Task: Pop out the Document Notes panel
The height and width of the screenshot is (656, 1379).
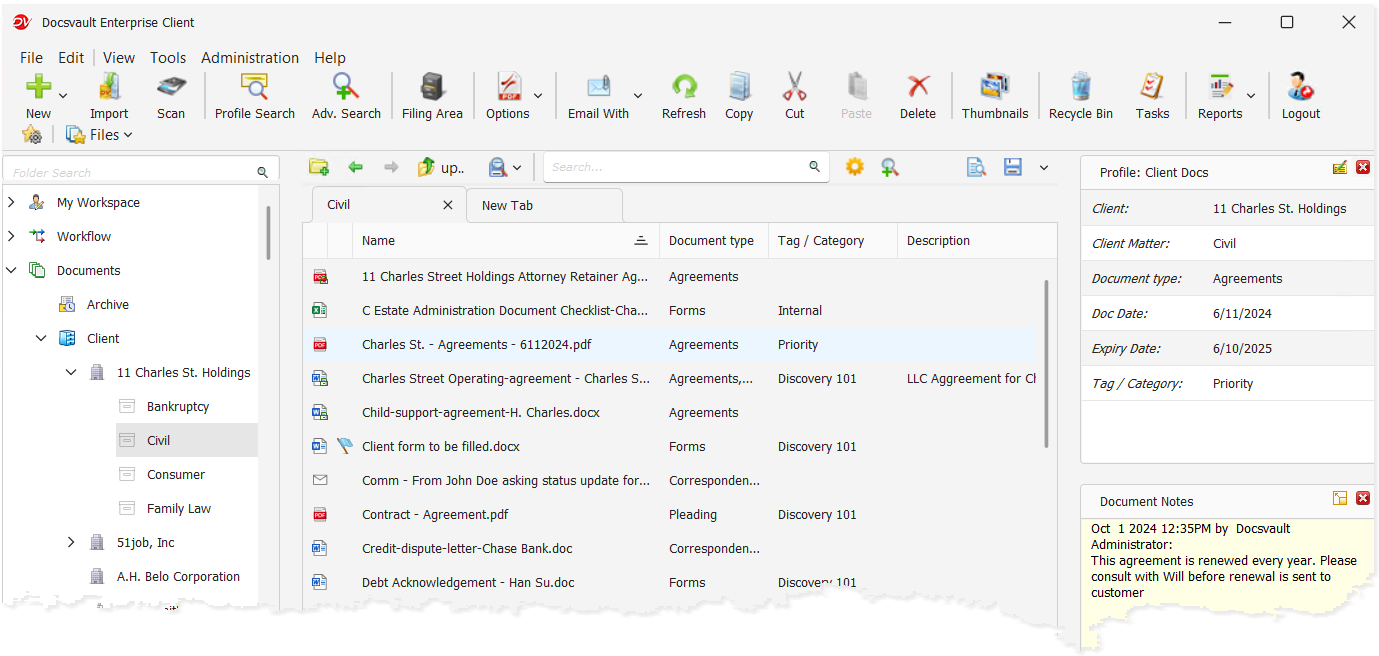Action: point(1340,497)
